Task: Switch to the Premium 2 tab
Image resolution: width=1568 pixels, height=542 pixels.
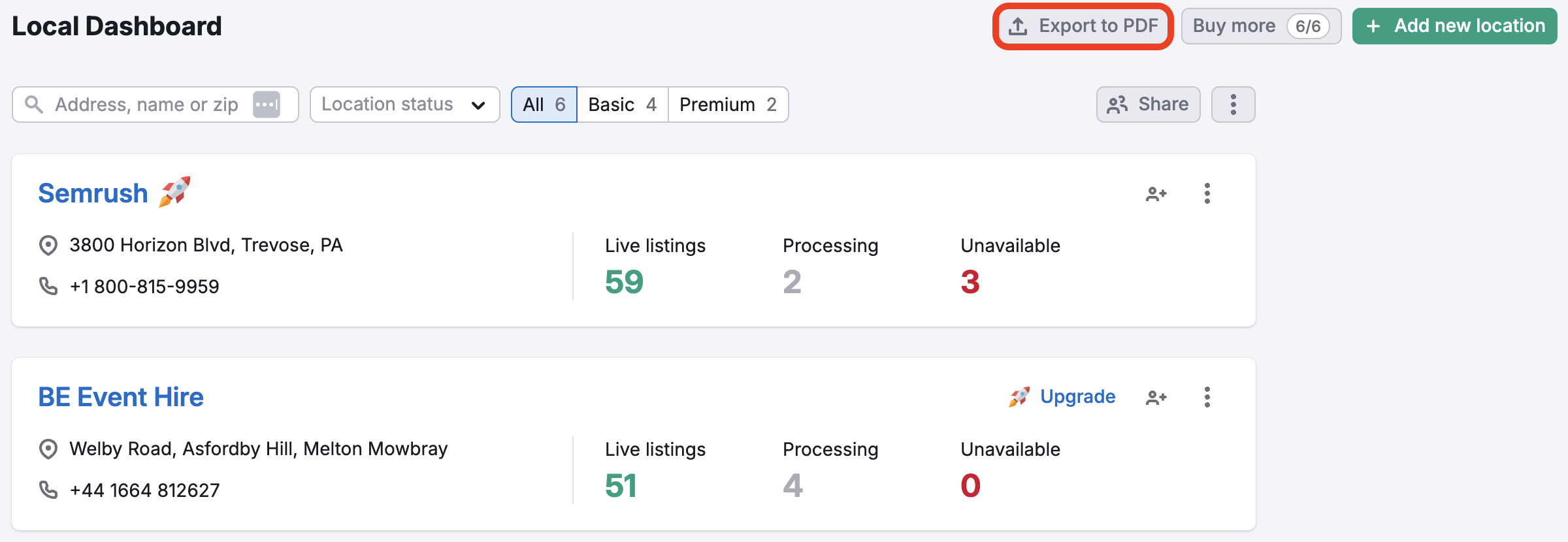Action: tap(728, 104)
